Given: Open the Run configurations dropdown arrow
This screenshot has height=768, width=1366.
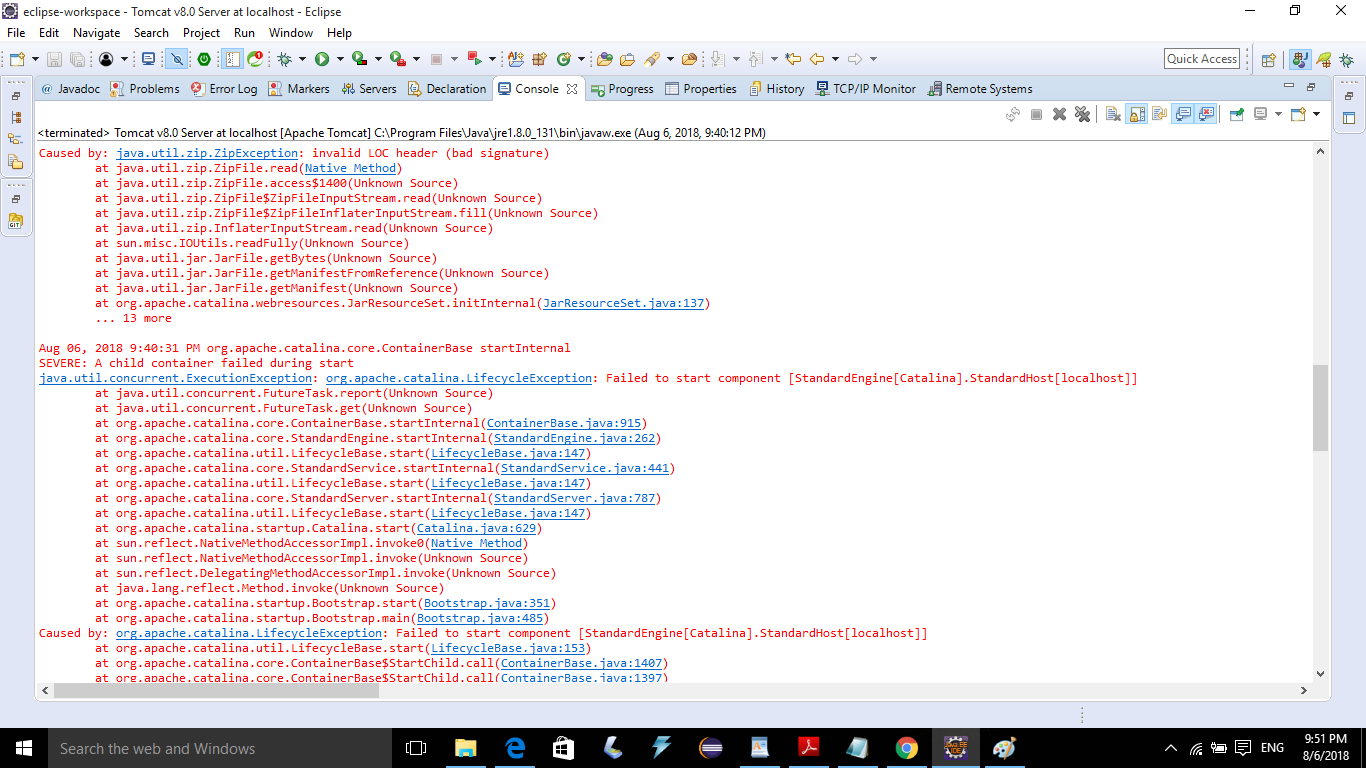Looking at the screenshot, I should (338, 58).
